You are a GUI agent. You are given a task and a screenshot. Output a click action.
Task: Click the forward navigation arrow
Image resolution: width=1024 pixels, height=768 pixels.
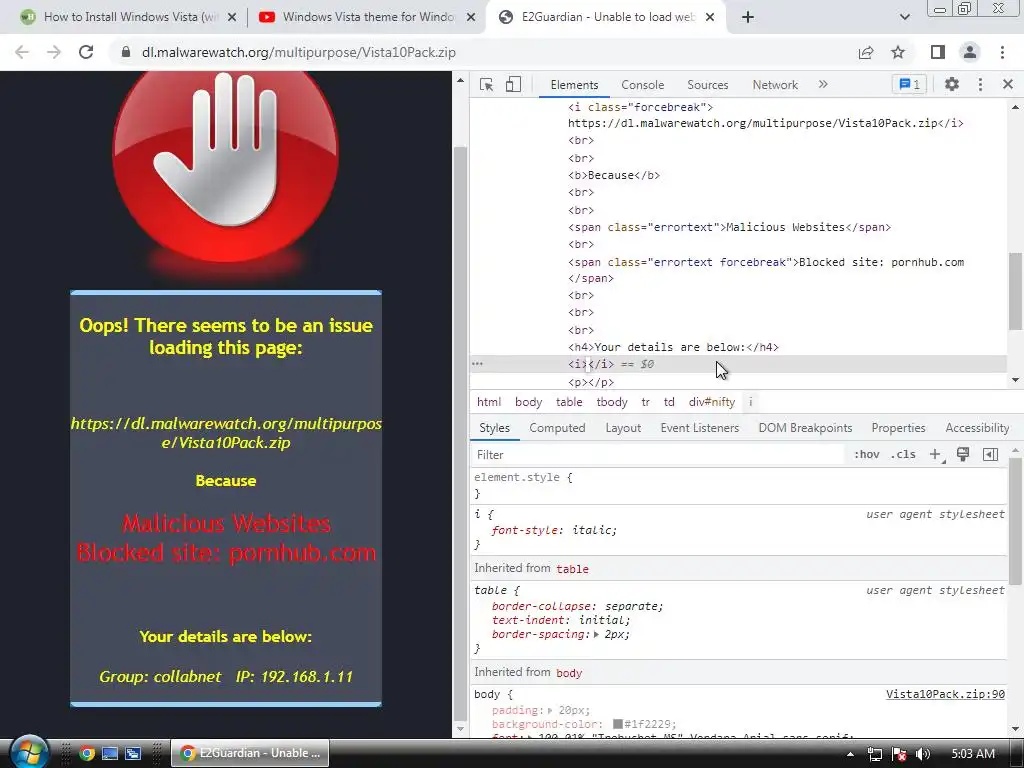point(54,52)
